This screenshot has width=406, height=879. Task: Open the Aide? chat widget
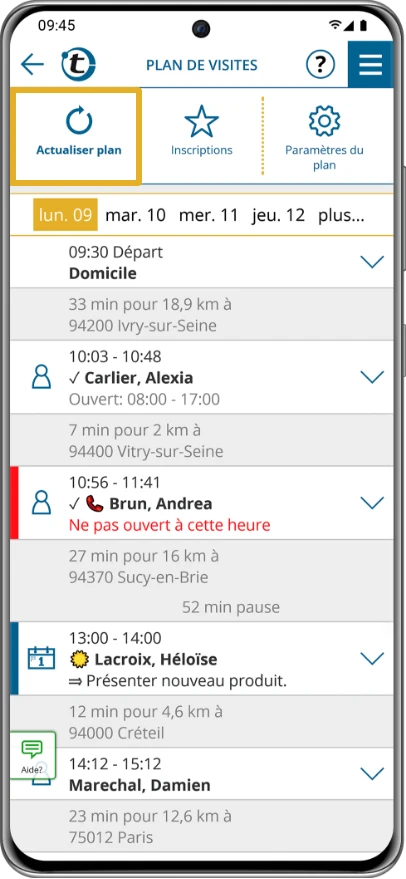33,755
